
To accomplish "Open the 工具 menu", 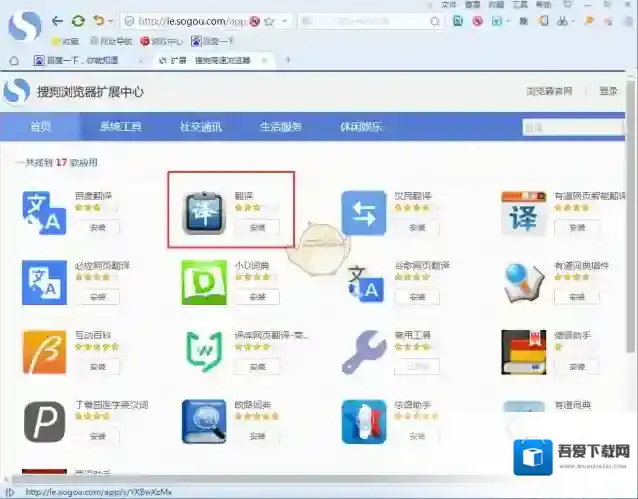I will click(520, 4).
